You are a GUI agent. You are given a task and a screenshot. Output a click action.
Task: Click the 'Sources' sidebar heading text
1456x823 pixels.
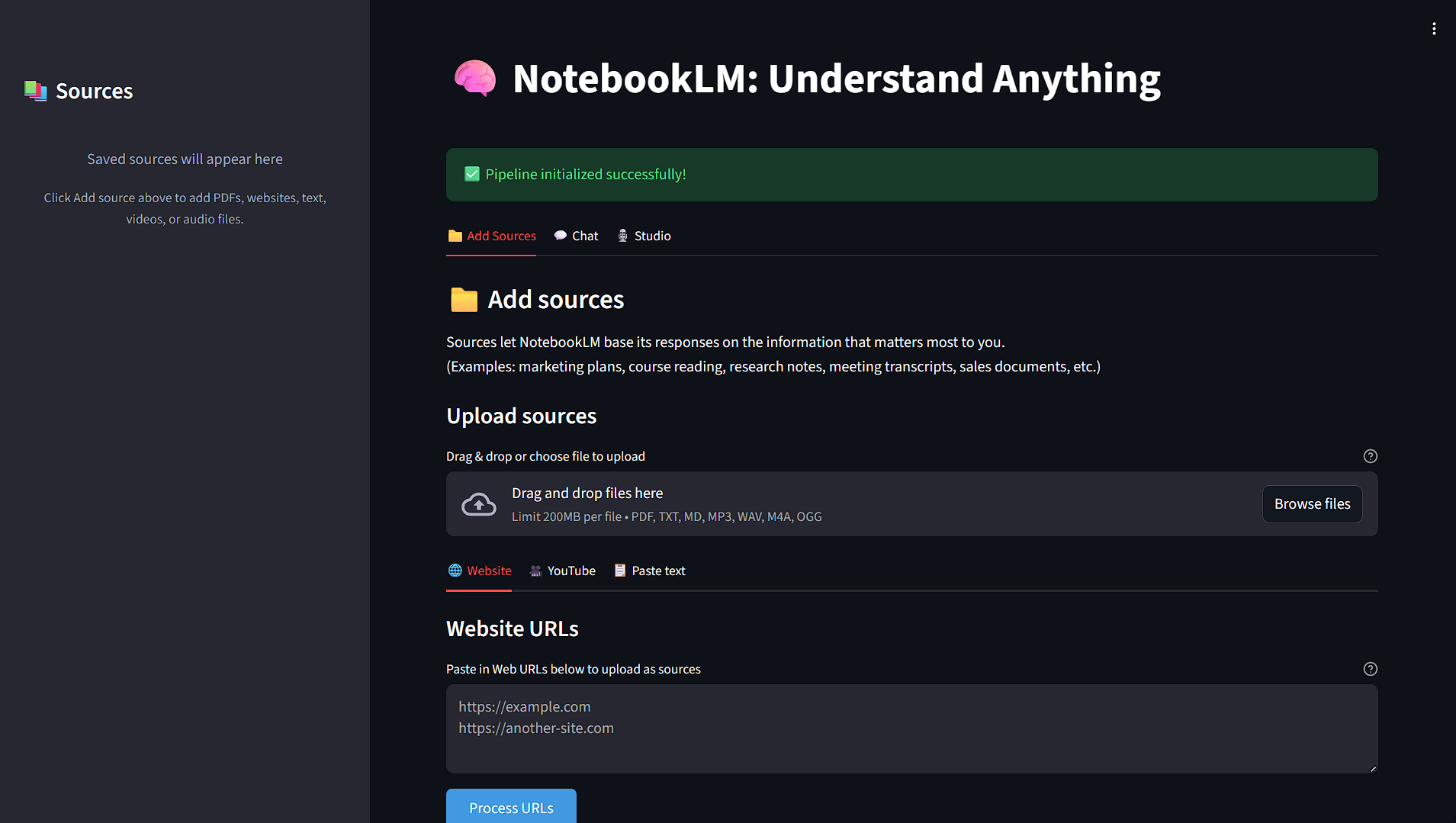95,92
